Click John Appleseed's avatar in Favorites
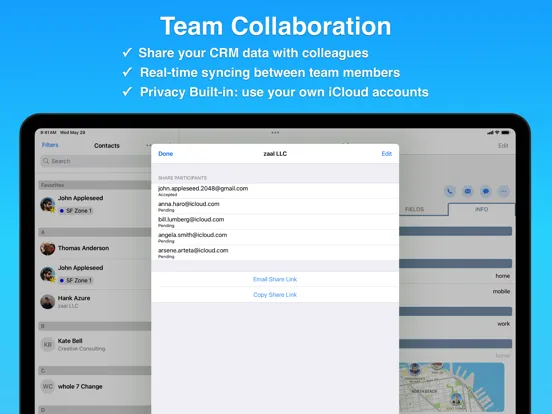Viewport: 552px width, 414px height. click(x=48, y=205)
